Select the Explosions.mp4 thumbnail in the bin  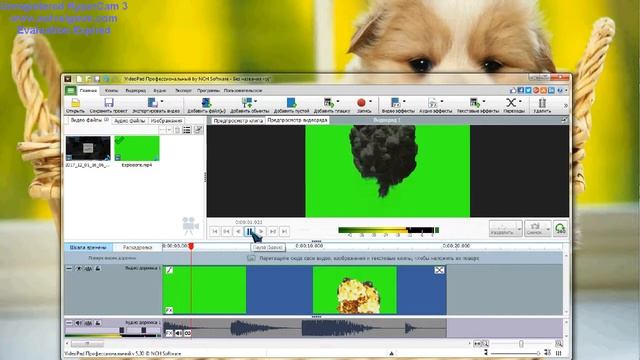137,148
